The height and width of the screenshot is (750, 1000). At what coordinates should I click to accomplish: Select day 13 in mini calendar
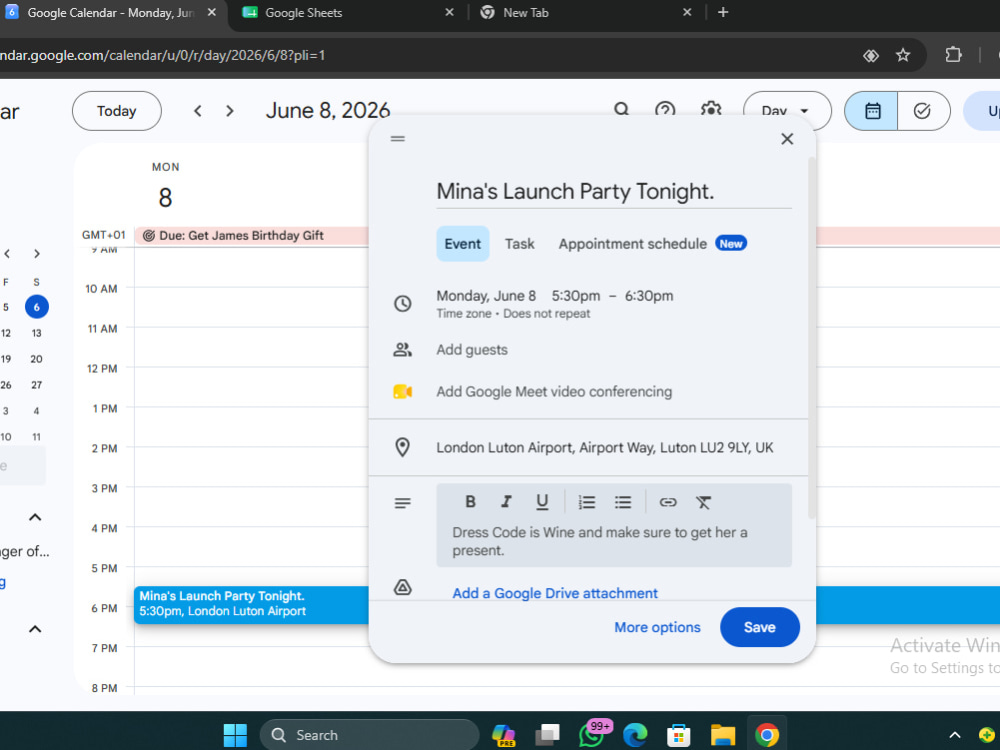tap(36, 333)
